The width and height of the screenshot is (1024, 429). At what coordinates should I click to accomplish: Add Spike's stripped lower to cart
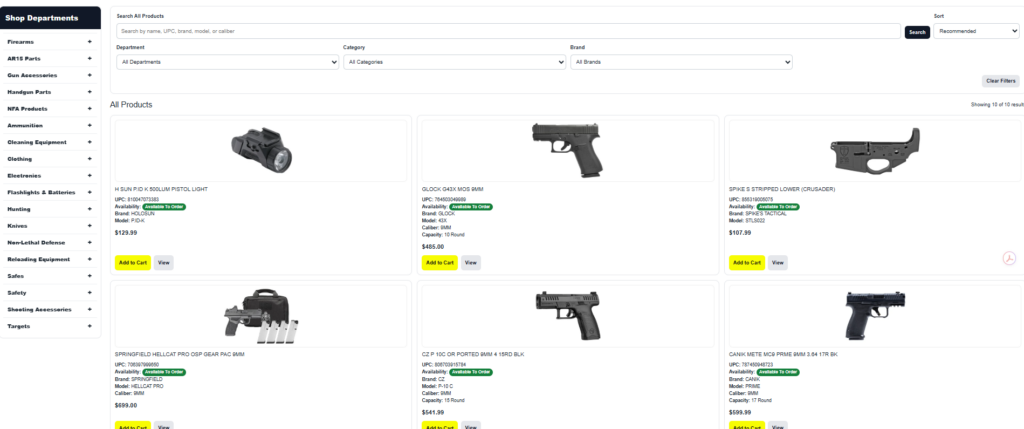(x=746, y=262)
